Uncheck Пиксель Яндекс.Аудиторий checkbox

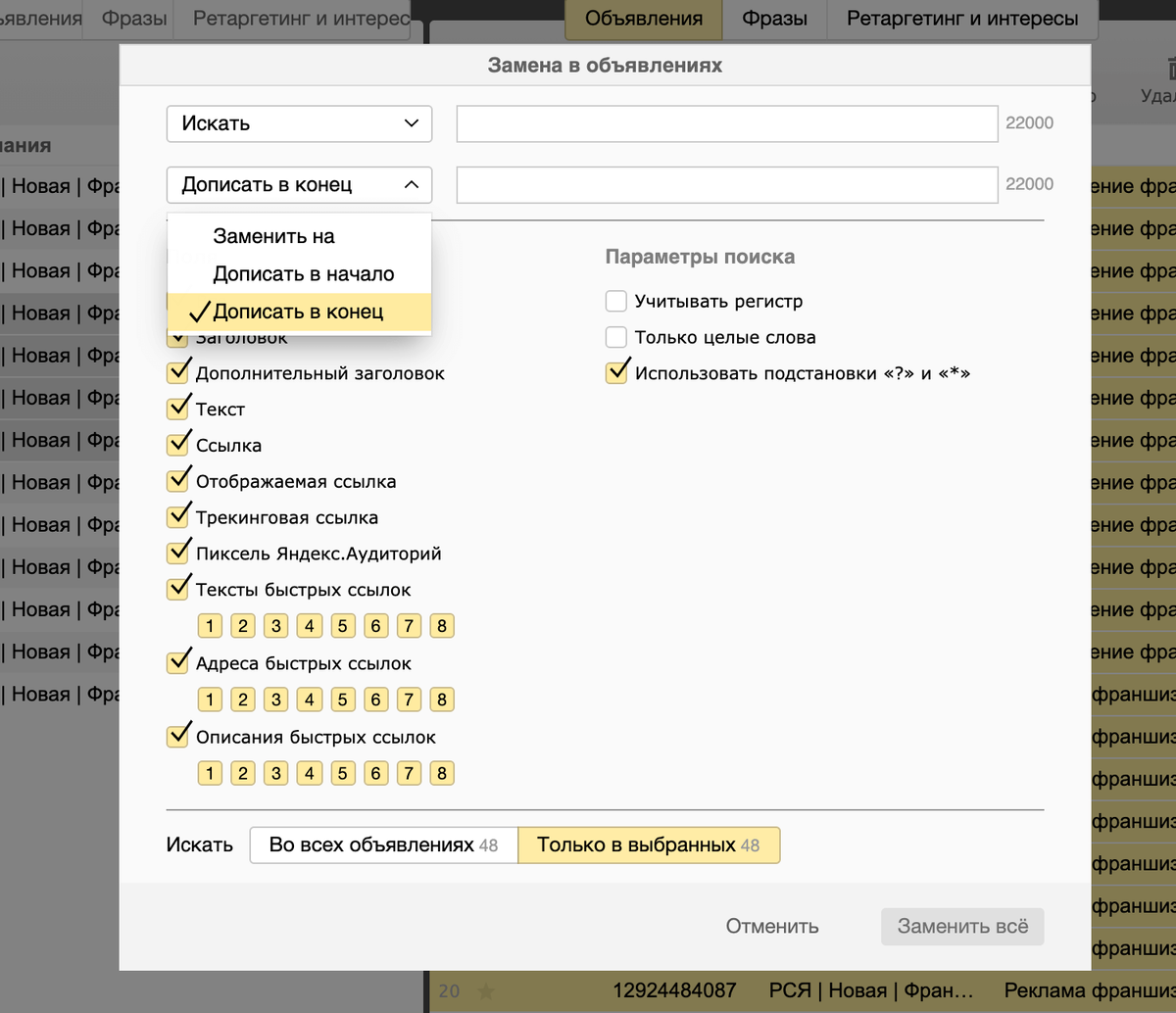click(178, 554)
